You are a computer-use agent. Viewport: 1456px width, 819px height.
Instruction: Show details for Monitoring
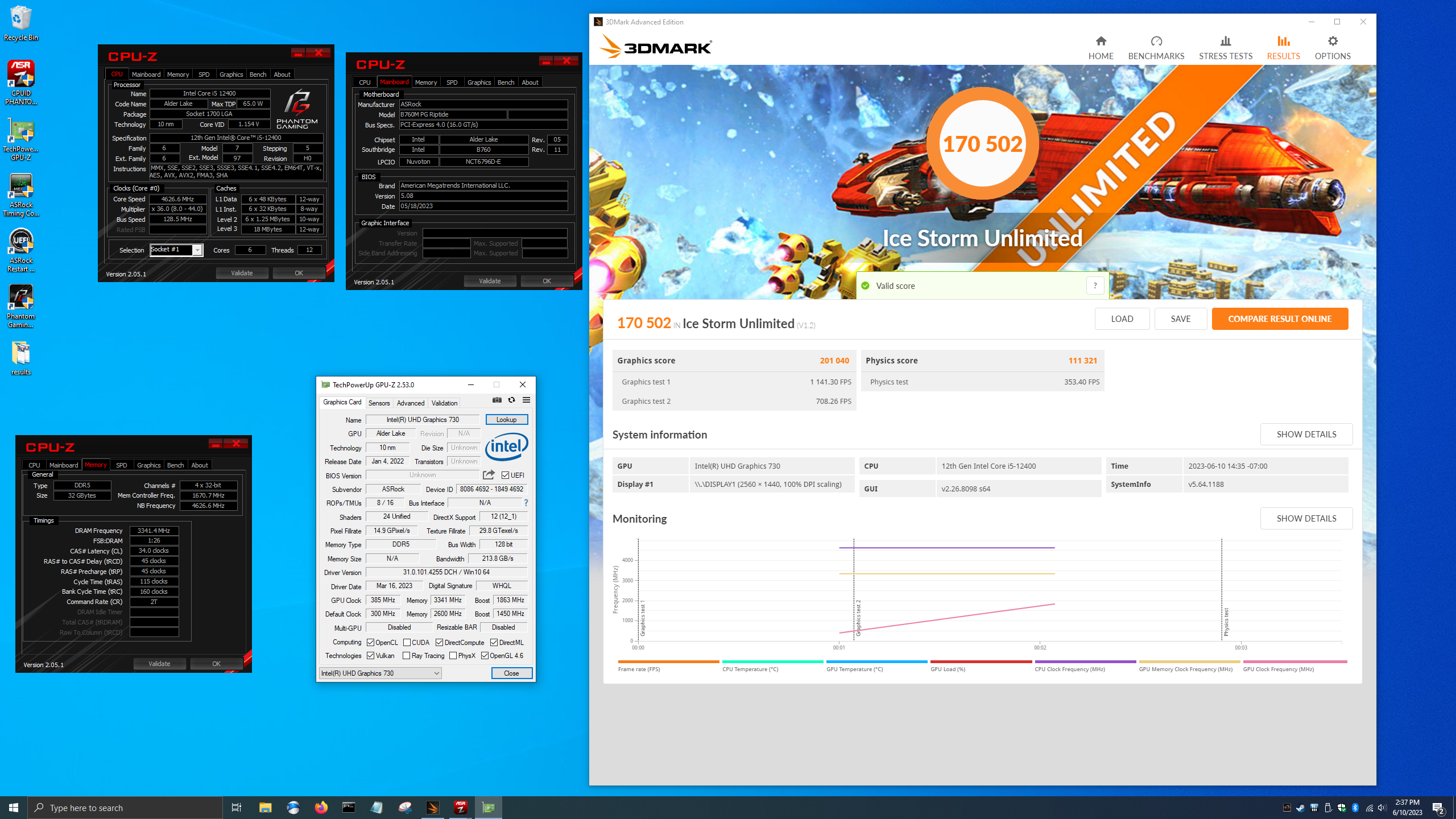pyautogui.click(x=1306, y=518)
